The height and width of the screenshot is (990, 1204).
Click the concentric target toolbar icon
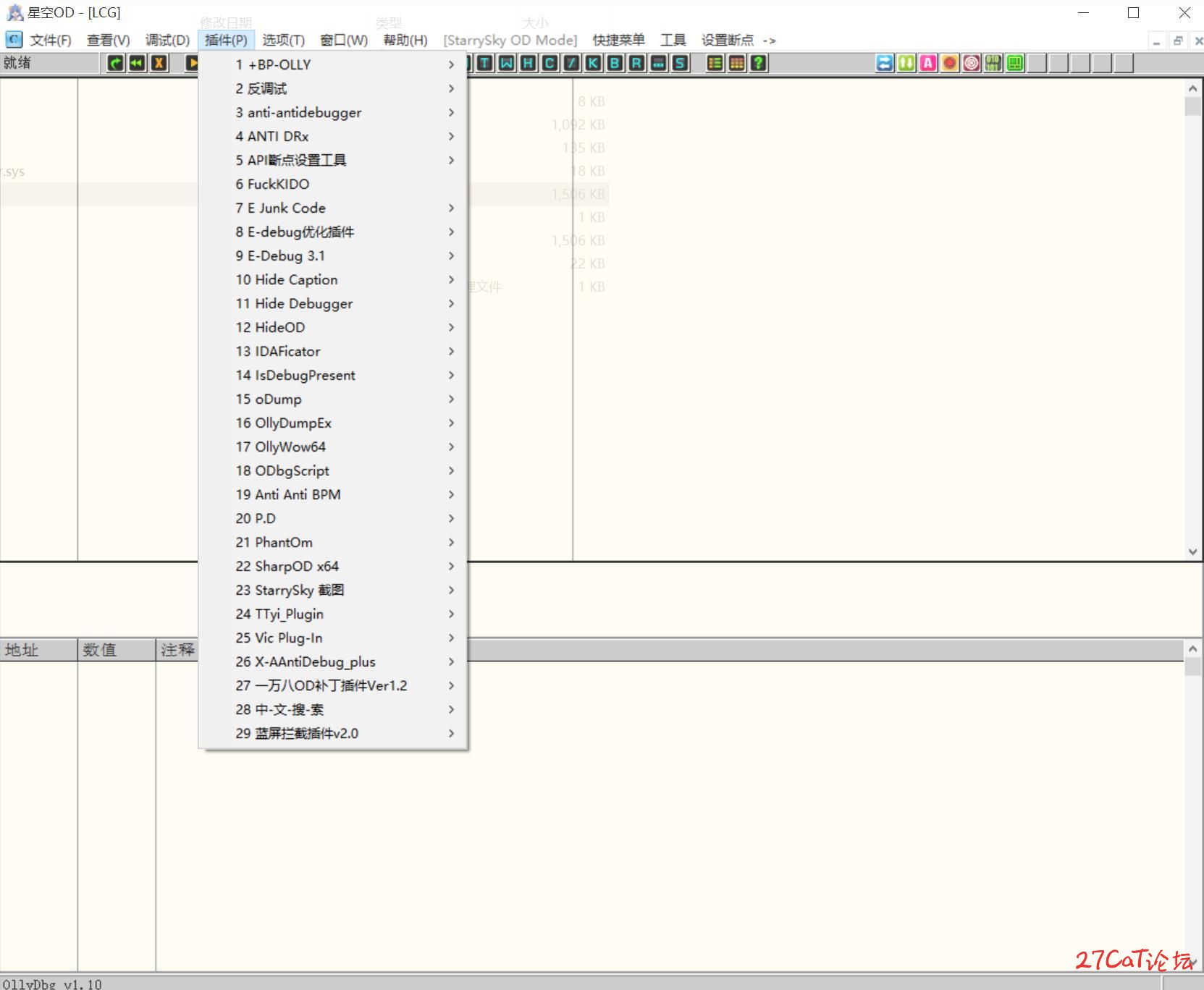click(x=972, y=63)
